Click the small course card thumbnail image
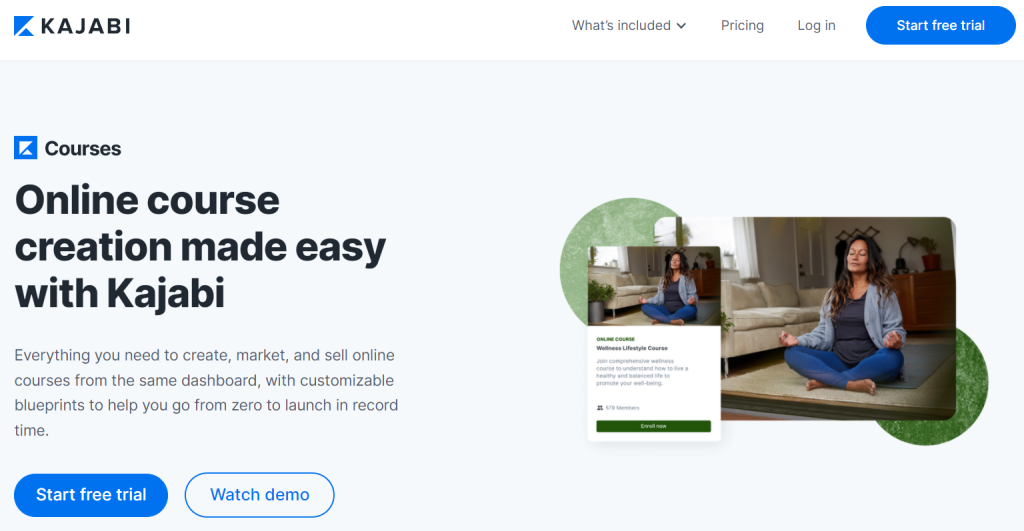Screen dimensions: 1024x531 (x=654, y=285)
